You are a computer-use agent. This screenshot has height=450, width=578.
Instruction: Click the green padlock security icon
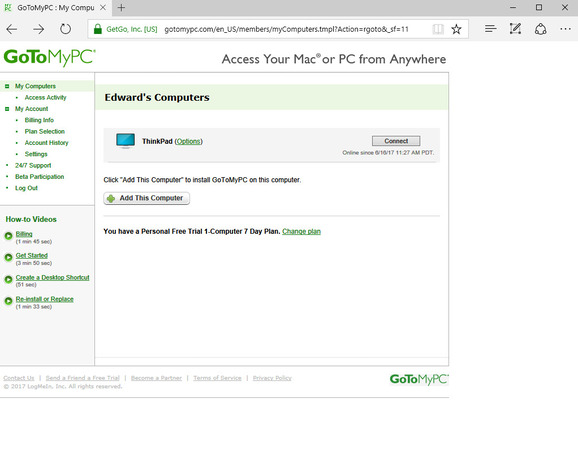pyautogui.click(x=98, y=29)
